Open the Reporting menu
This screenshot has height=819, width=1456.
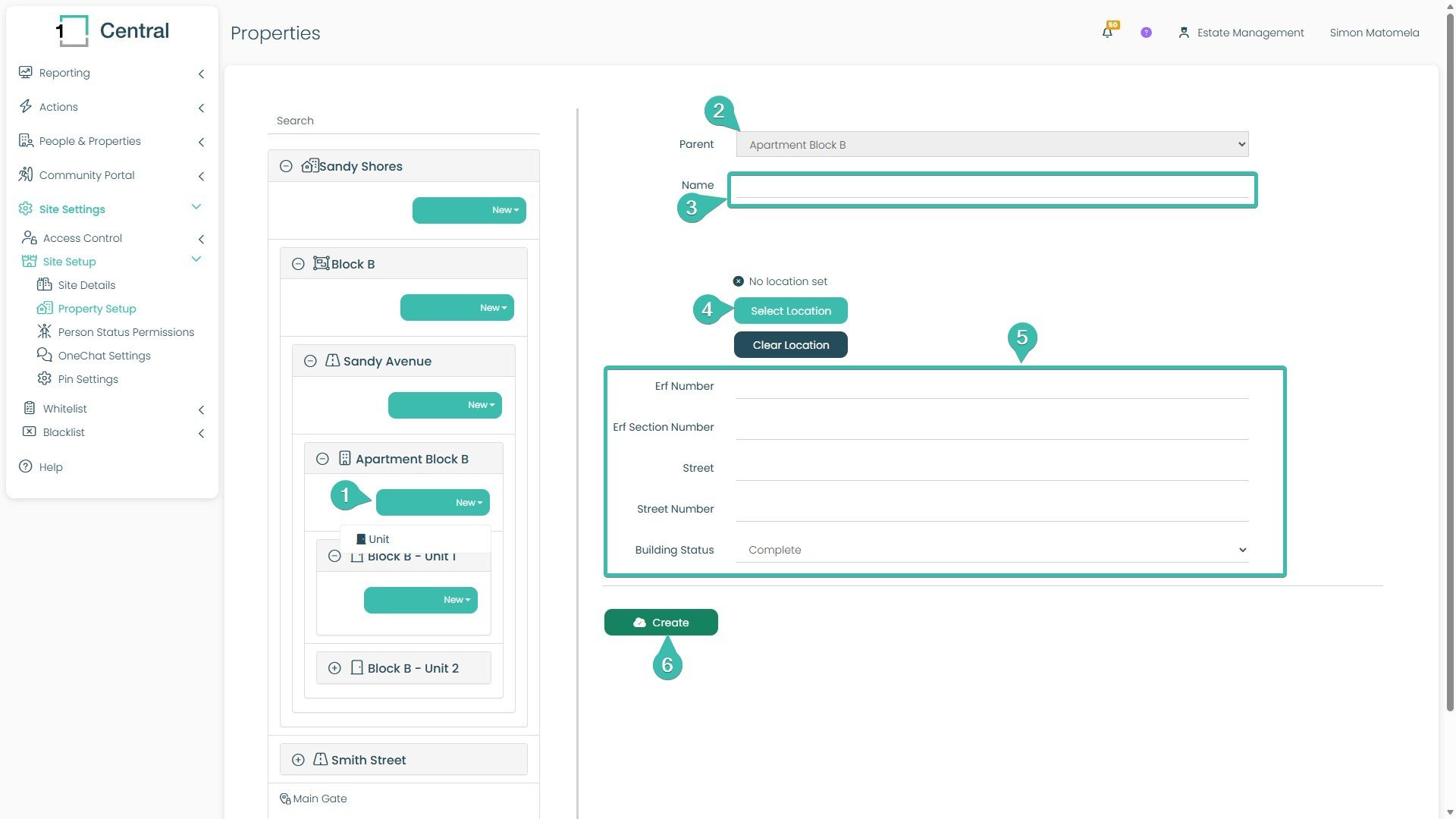[x=111, y=73]
